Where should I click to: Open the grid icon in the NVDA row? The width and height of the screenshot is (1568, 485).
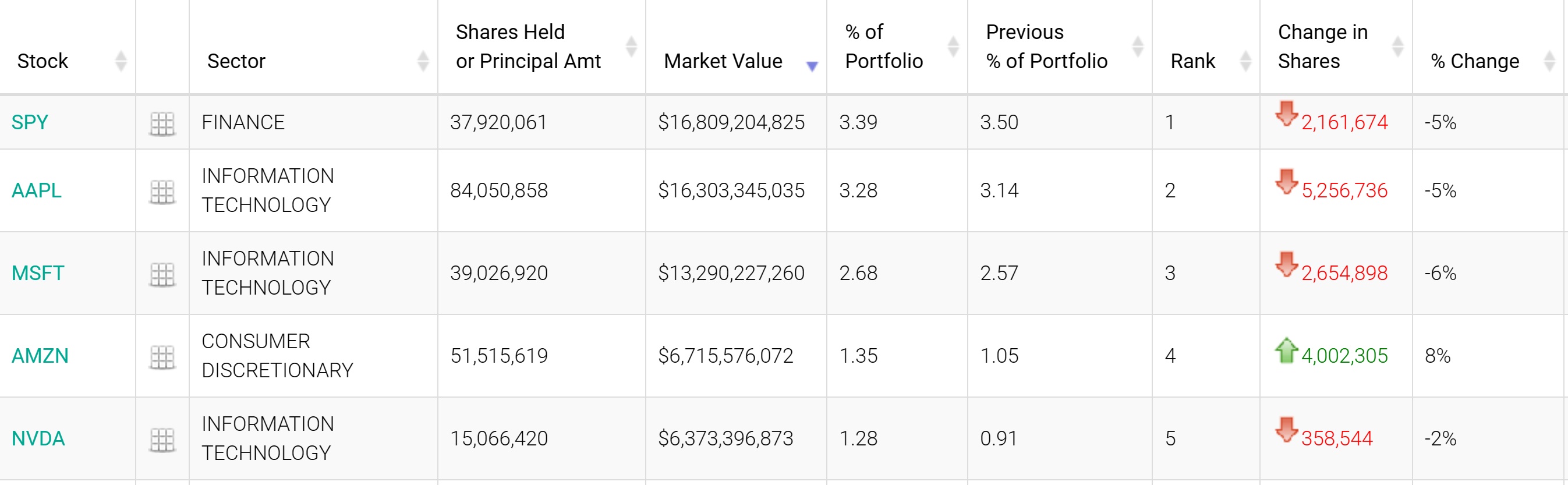coord(162,440)
